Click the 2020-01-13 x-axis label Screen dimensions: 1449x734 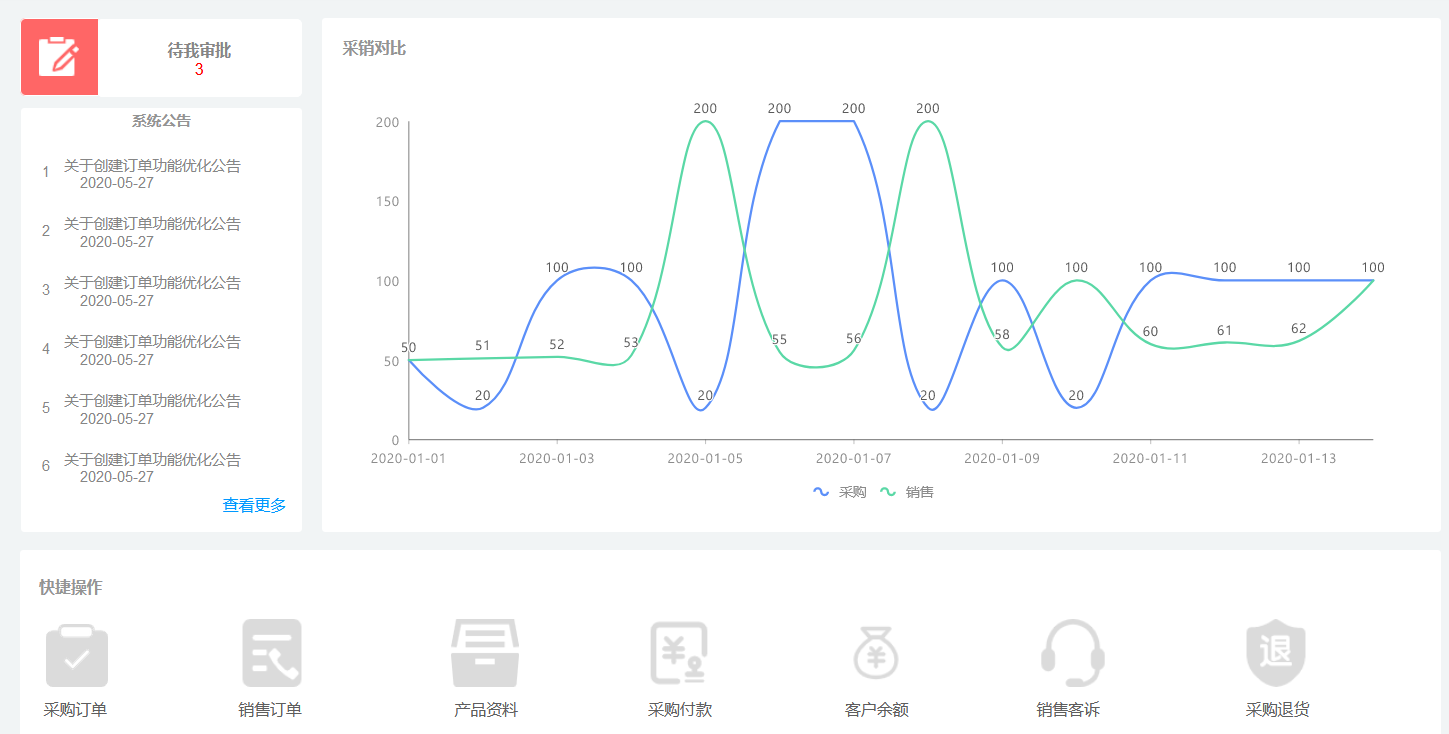point(1298,458)
